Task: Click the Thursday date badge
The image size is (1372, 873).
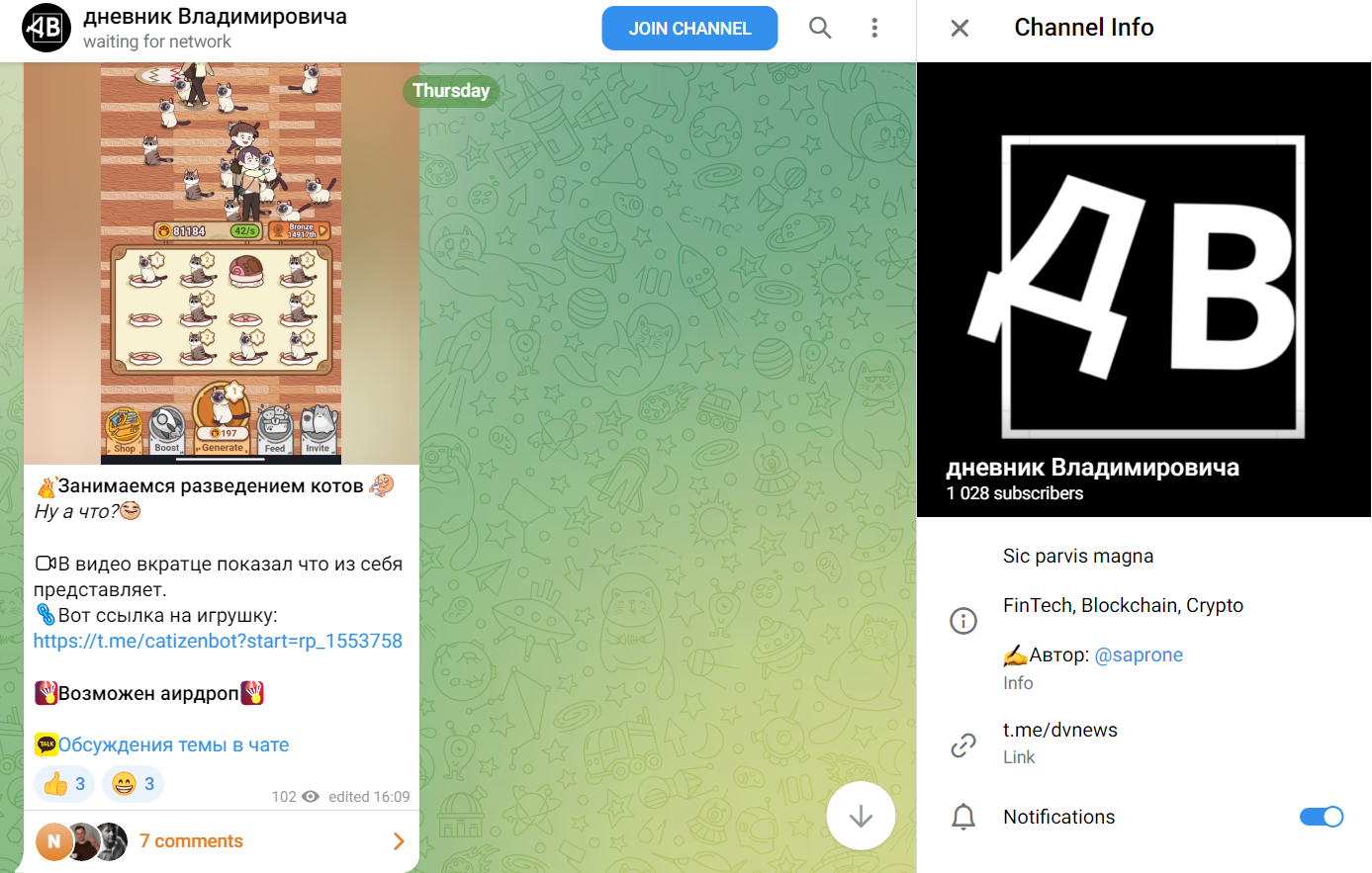Action: coord(451,91)
